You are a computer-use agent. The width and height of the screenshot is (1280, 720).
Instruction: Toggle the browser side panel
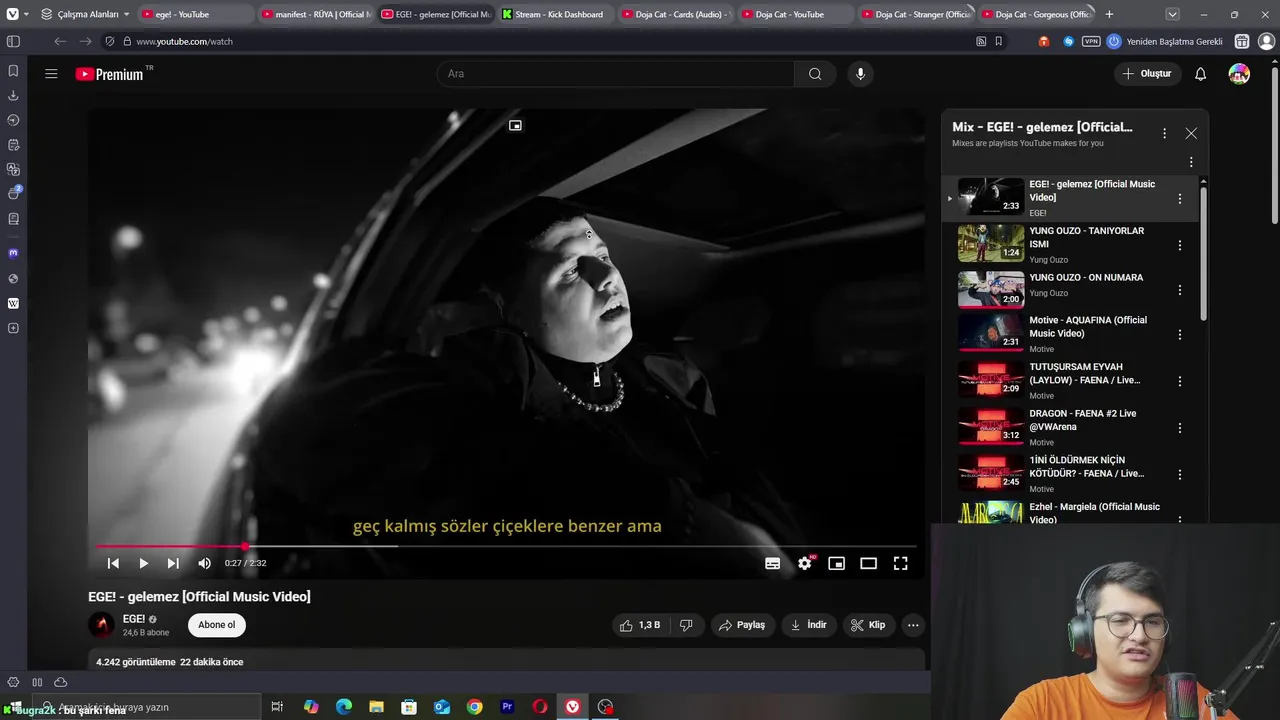pyautogui.click(x=13, y=41)
